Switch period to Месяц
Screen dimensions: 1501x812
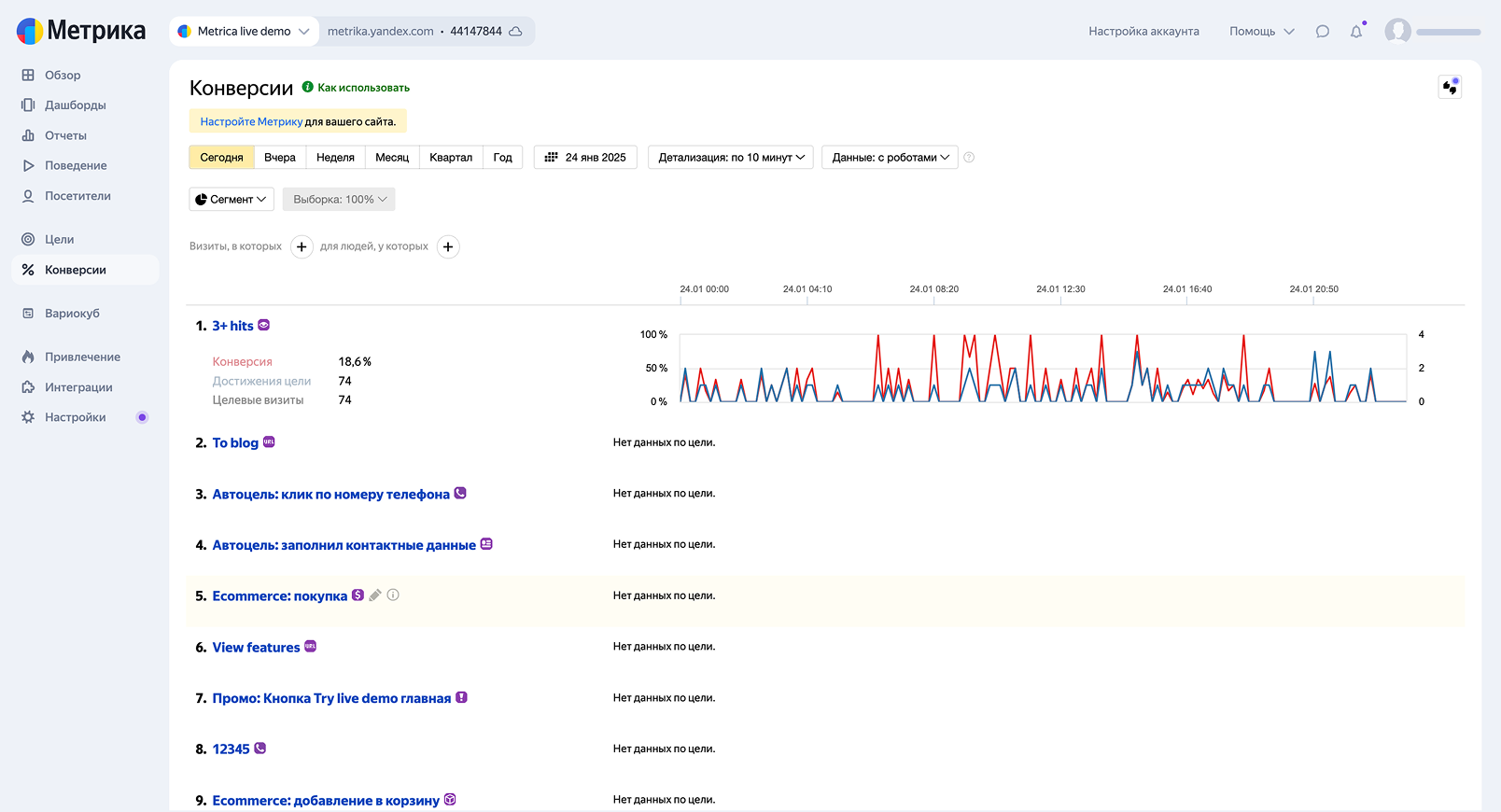coord(392,158)
